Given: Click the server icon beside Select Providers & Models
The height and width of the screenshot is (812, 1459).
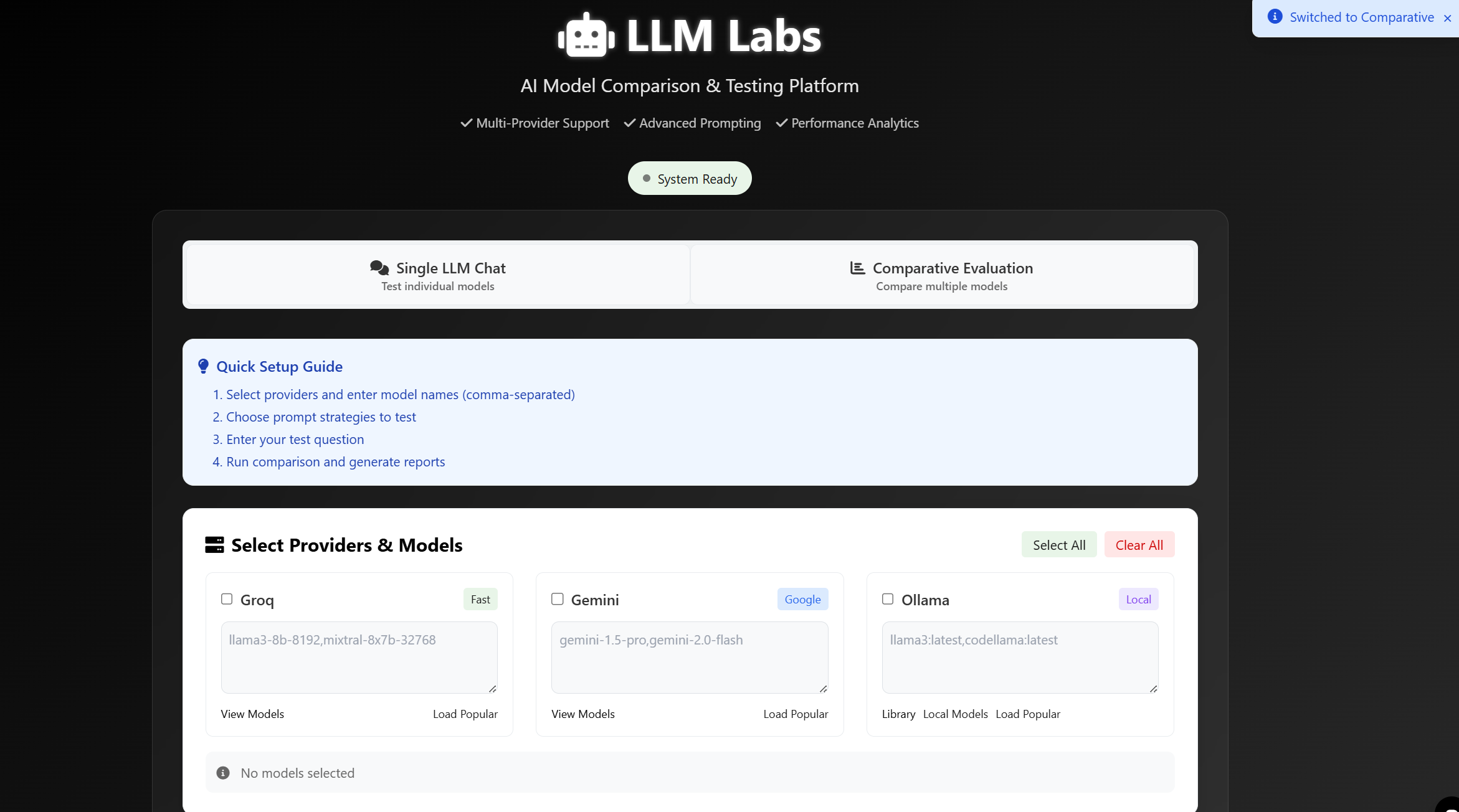Looking at the screenshot, I should coord(214,545).
